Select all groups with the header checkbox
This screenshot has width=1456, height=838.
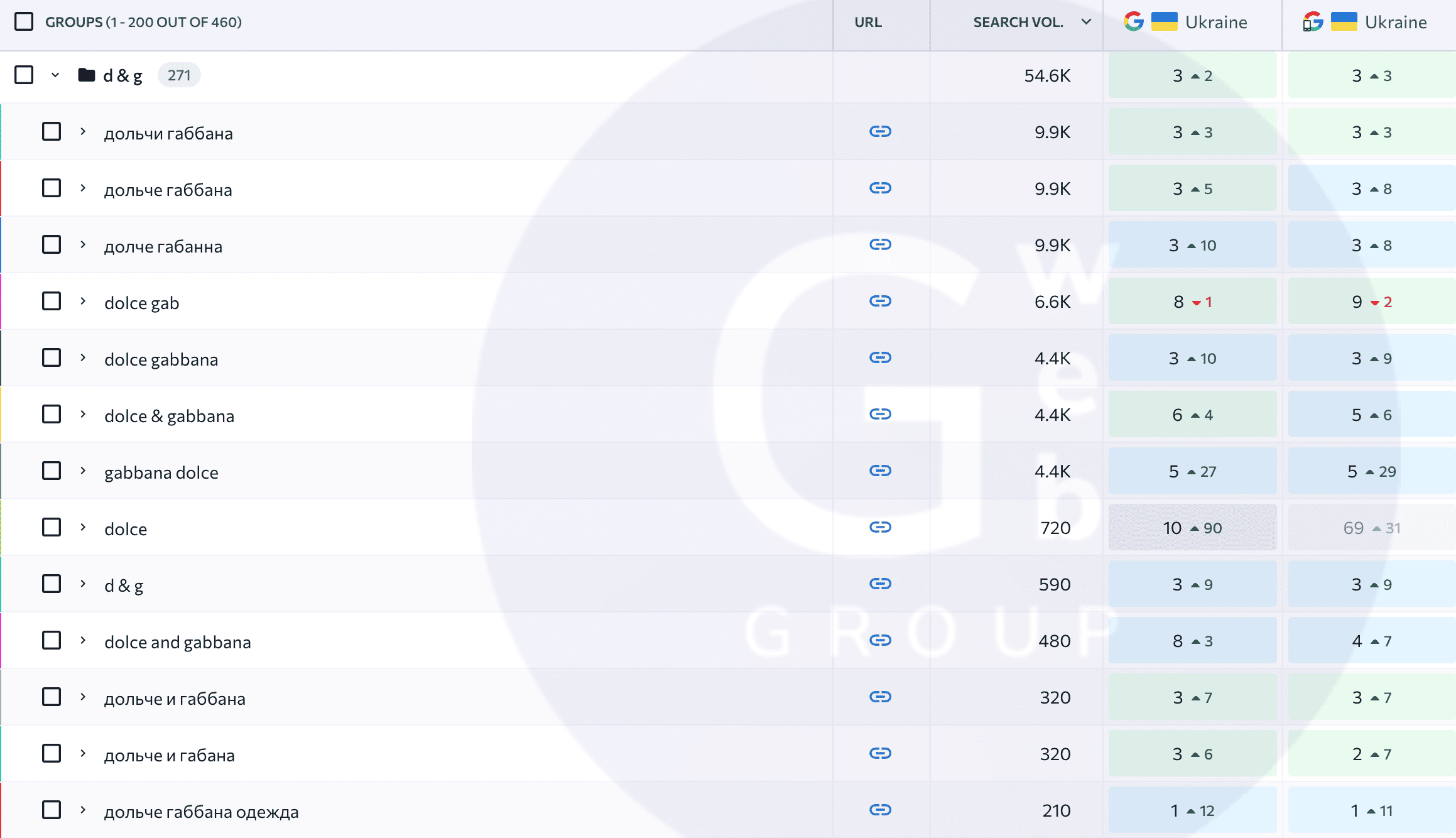(x=24, y=22)
